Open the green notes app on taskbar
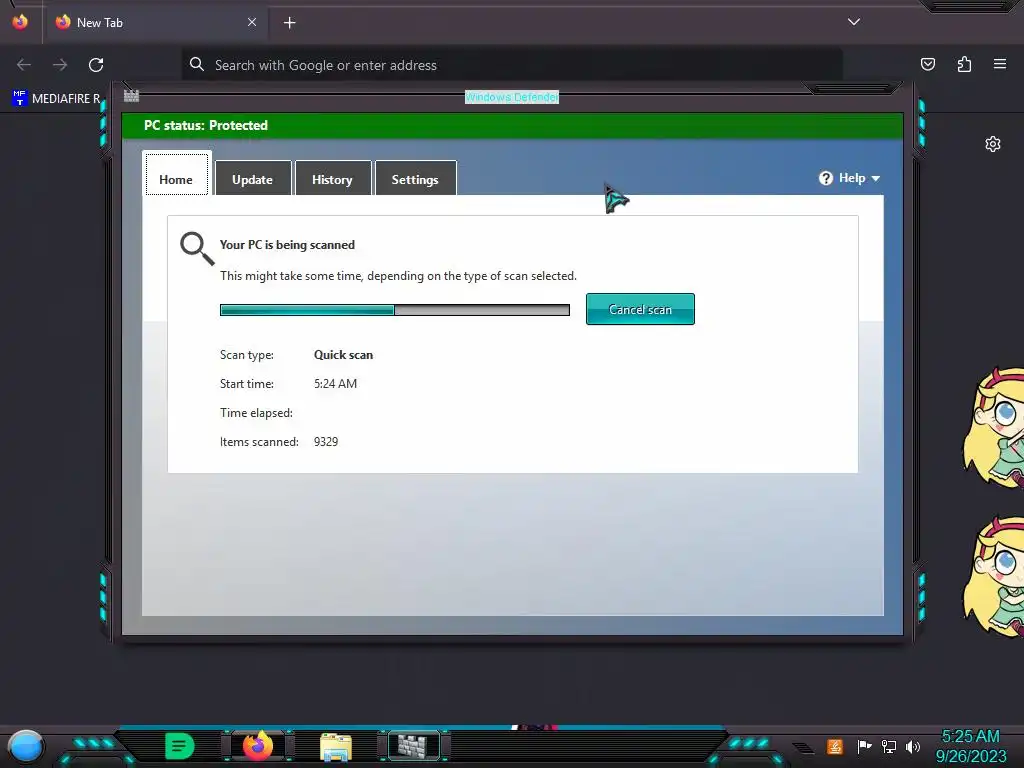This screenshot has width=1024, height=768. point(180,746)
